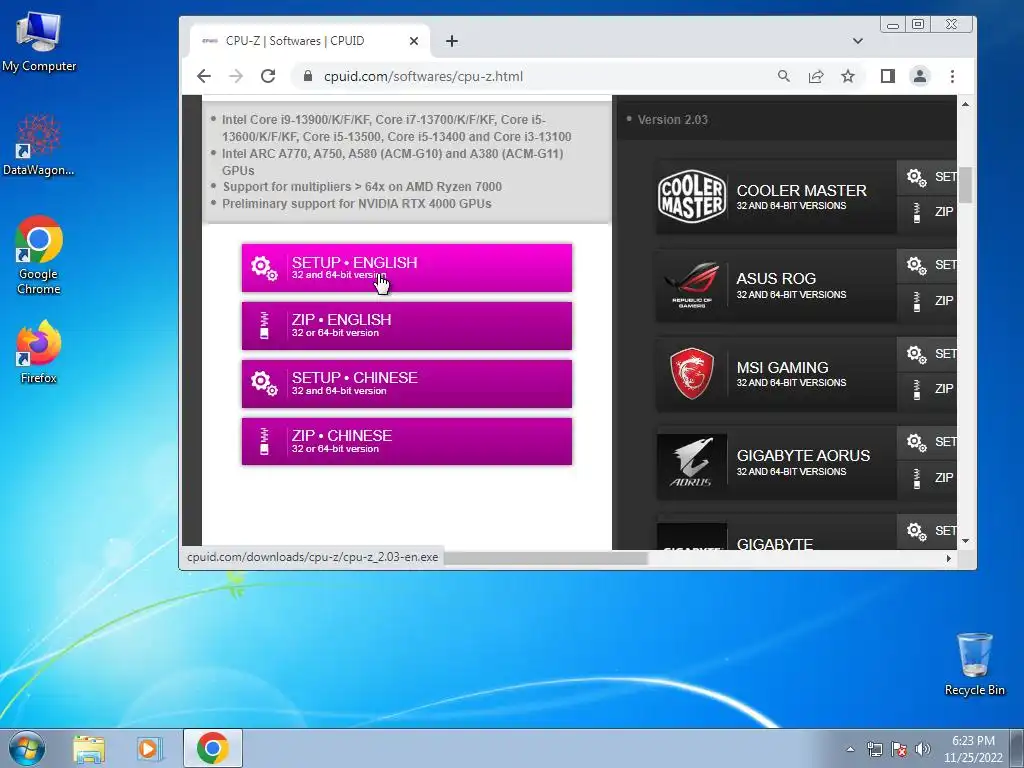1024x768 pixels.
Task: Open My Computer desktop icon
Action: coord(39,42)
